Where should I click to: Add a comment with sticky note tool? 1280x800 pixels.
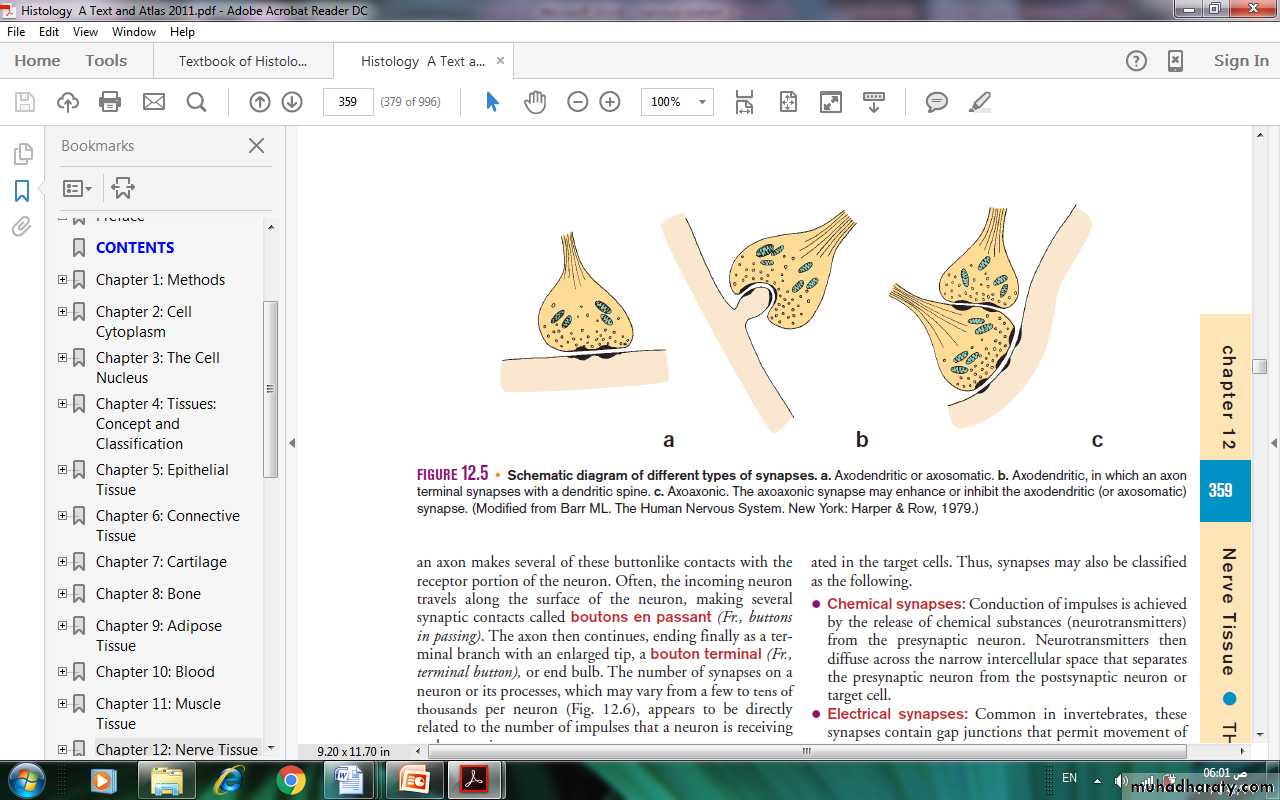(x=936, y=102)
